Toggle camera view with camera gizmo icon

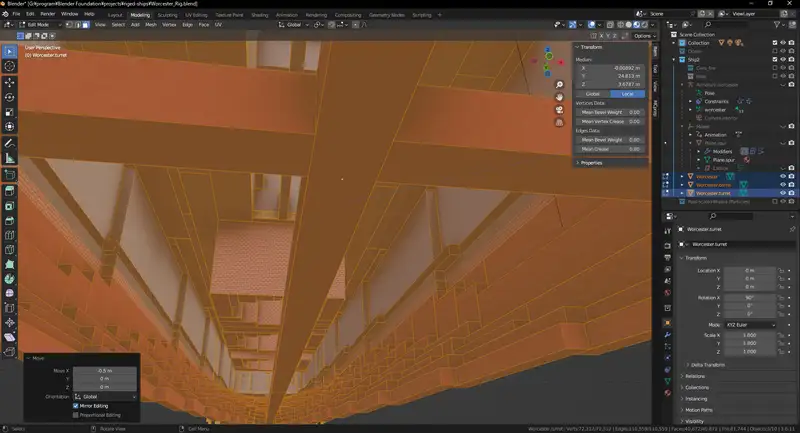coord(559,110)
